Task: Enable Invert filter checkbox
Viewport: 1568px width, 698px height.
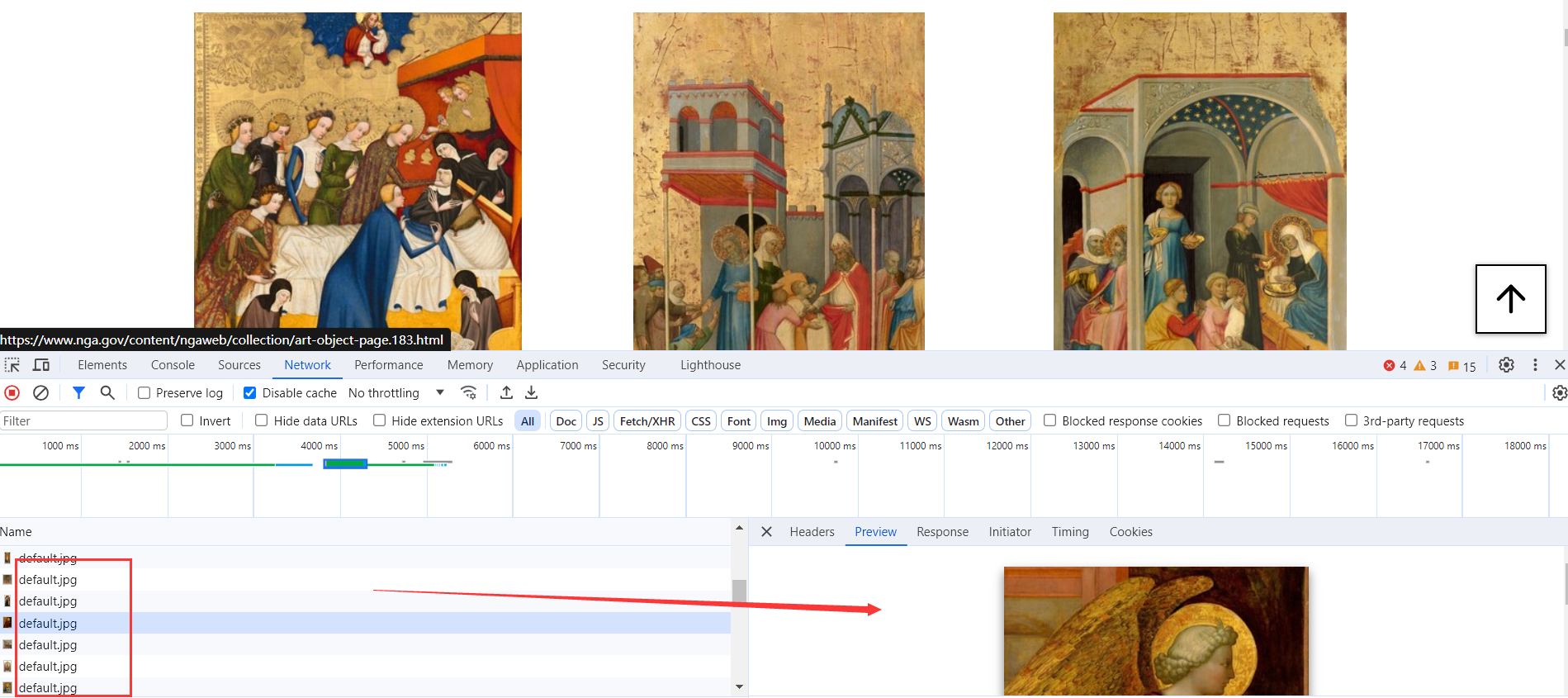Action: pos(187,420)
